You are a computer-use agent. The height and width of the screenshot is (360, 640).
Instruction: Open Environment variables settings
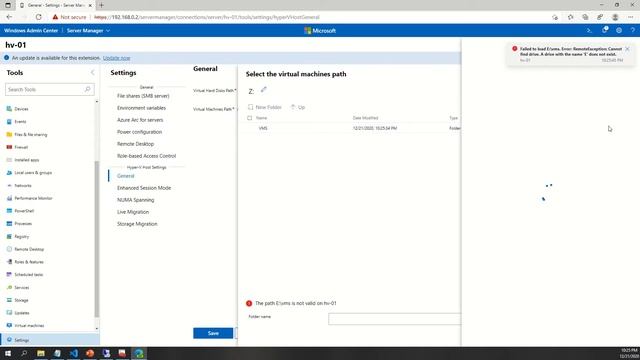click(x=141, y=108)
